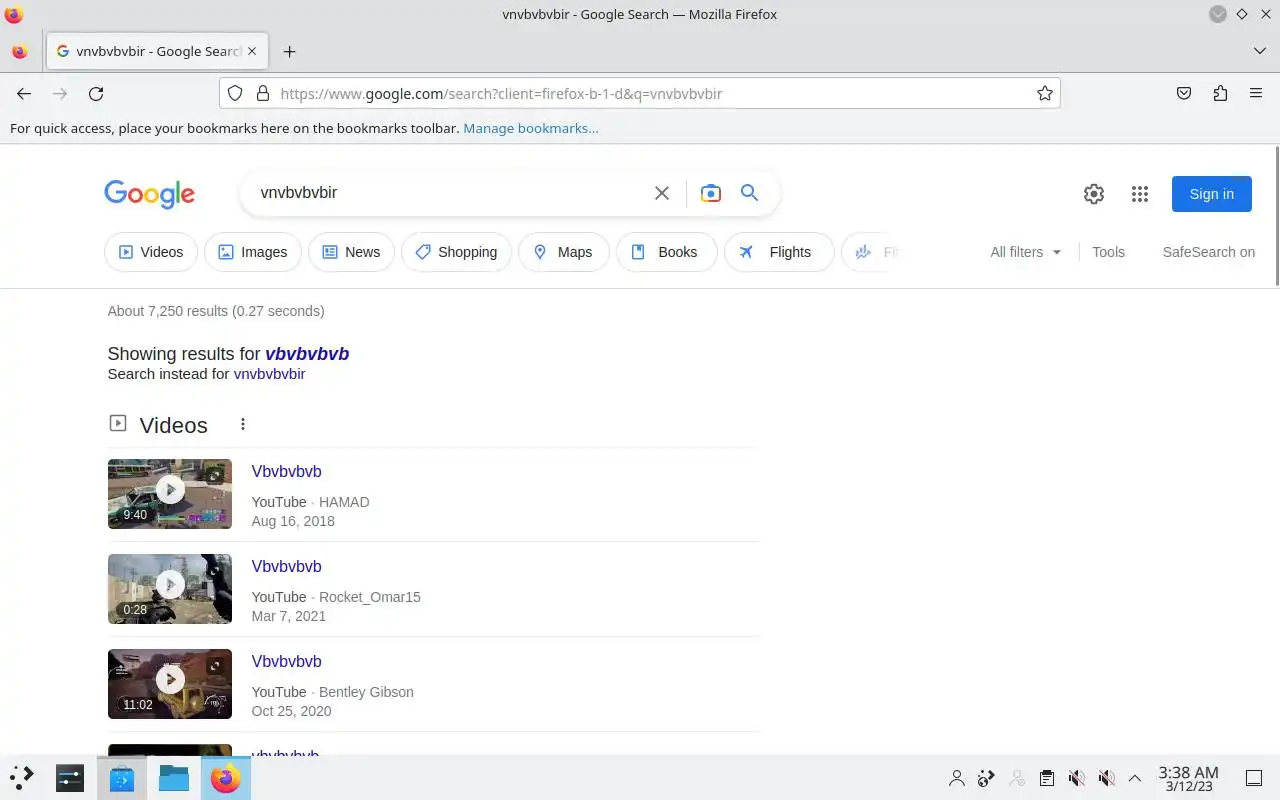Open Firefox hamburger application menu
Screen dimensions: 1280x800
tap(1256, 93)
